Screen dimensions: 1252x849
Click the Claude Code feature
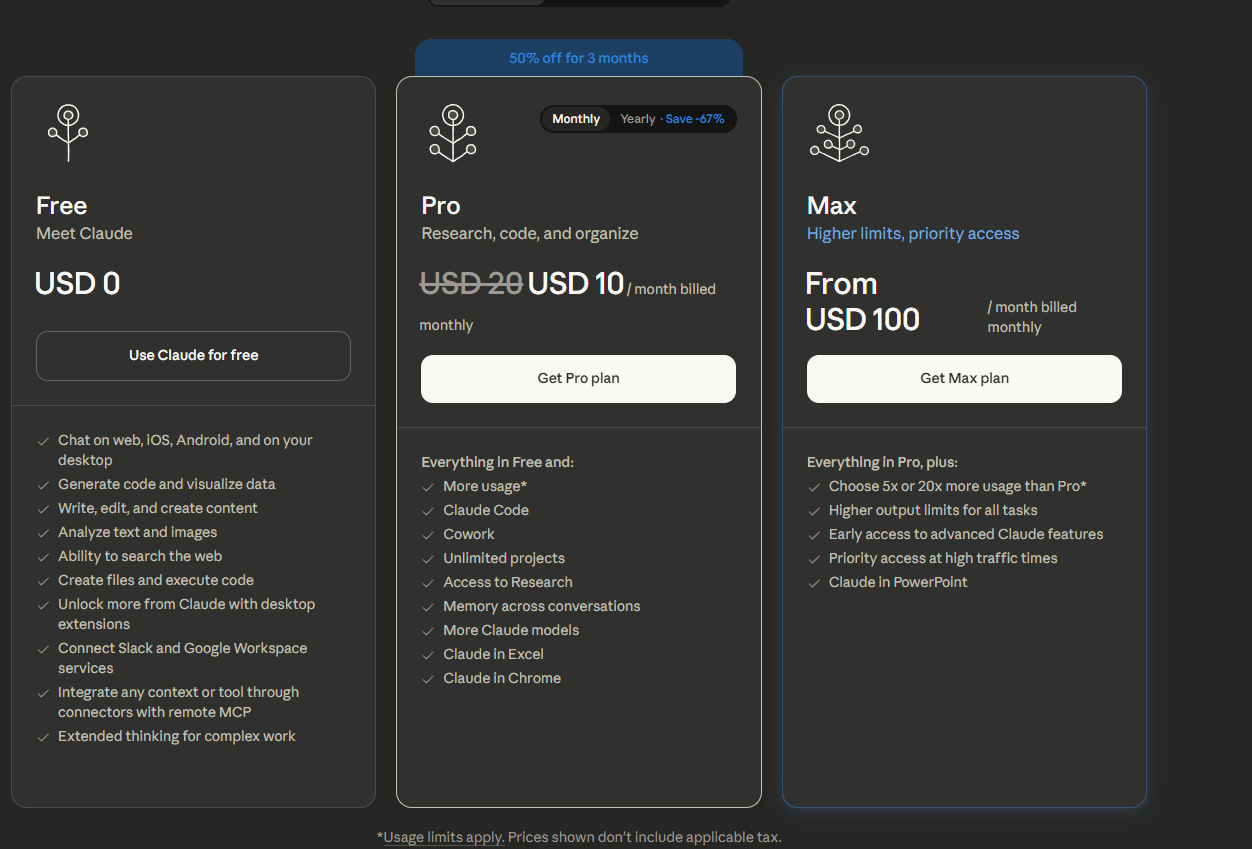click(486, 510)
